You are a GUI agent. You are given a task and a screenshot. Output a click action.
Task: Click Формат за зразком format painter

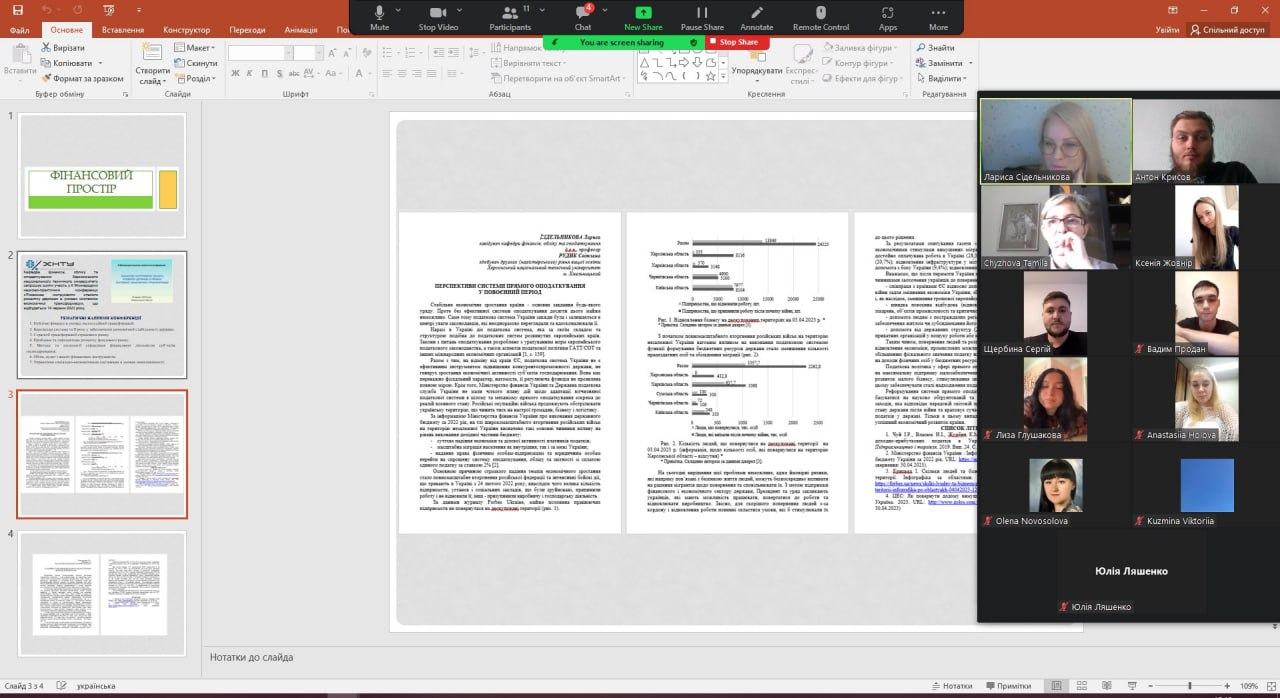pos(81,78)
